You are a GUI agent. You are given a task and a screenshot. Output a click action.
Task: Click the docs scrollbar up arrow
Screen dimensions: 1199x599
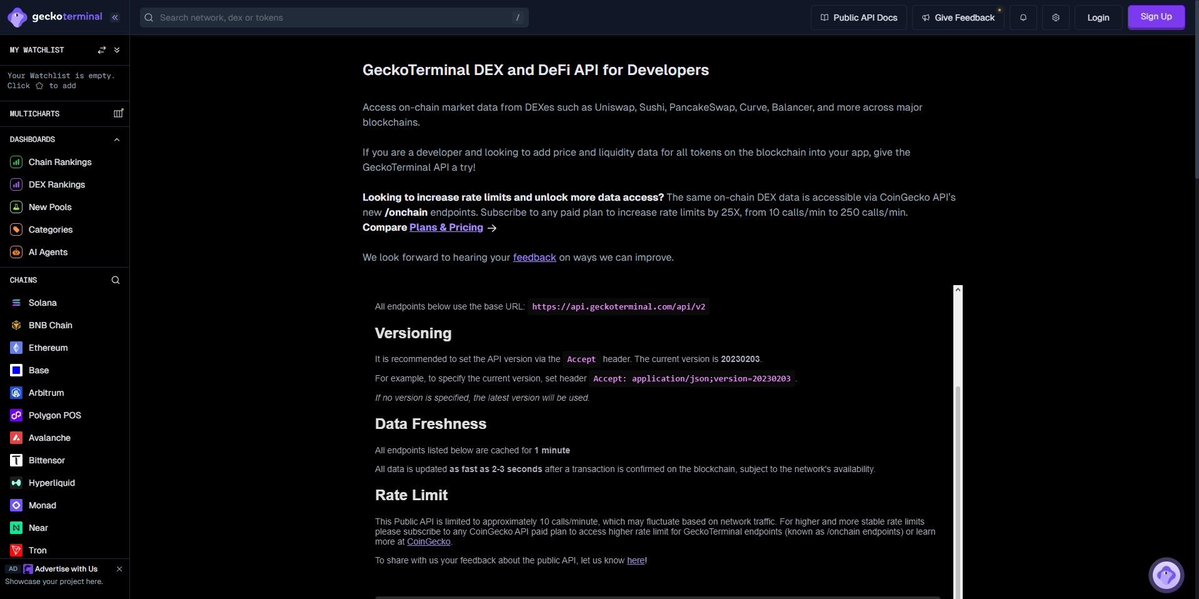[958, 290]
